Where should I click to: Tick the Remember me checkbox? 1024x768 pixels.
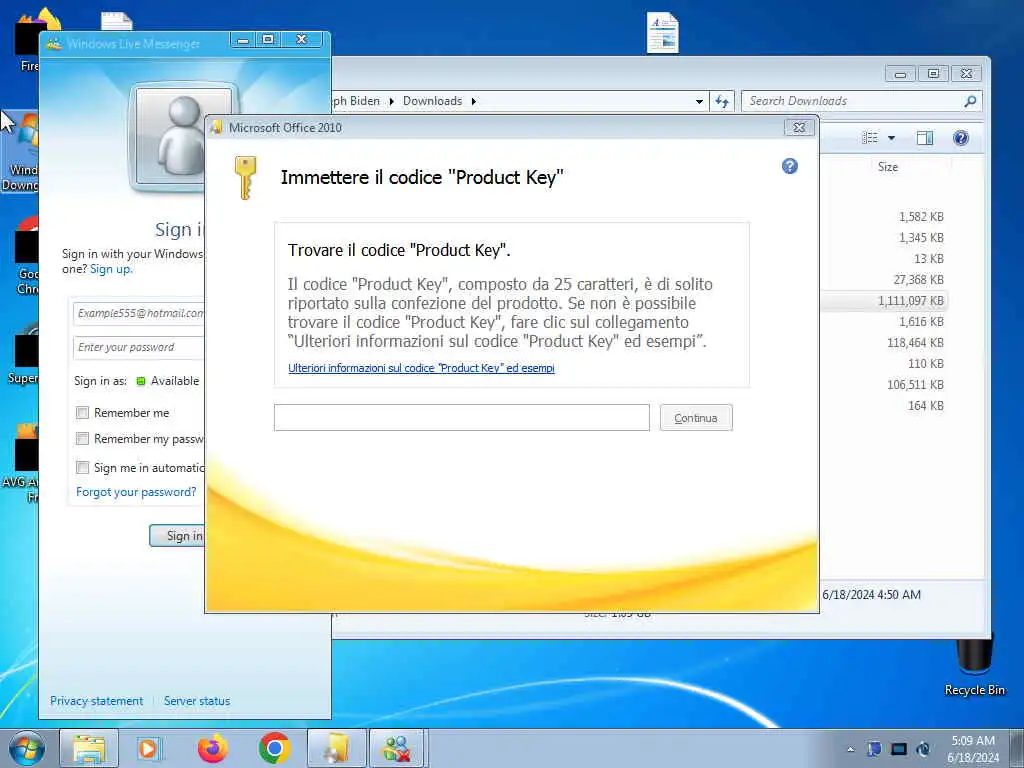[82, 413]
